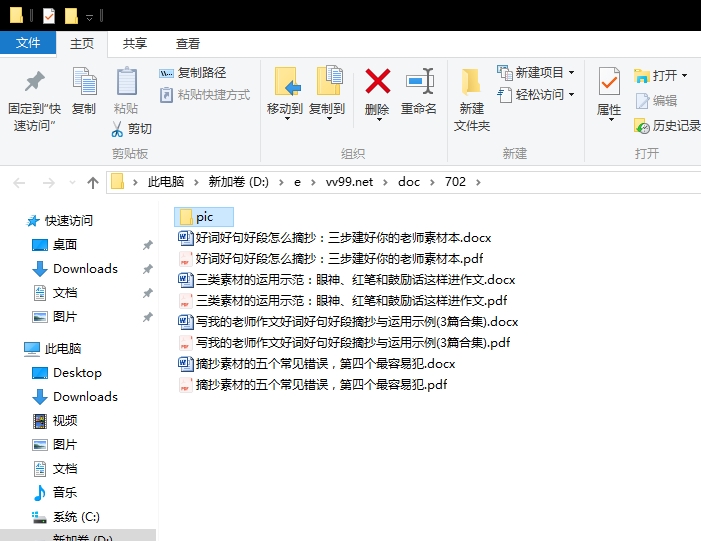Click 新加卷 (D:) breadcrumb

pyautogui.click(x=239, y=182)
